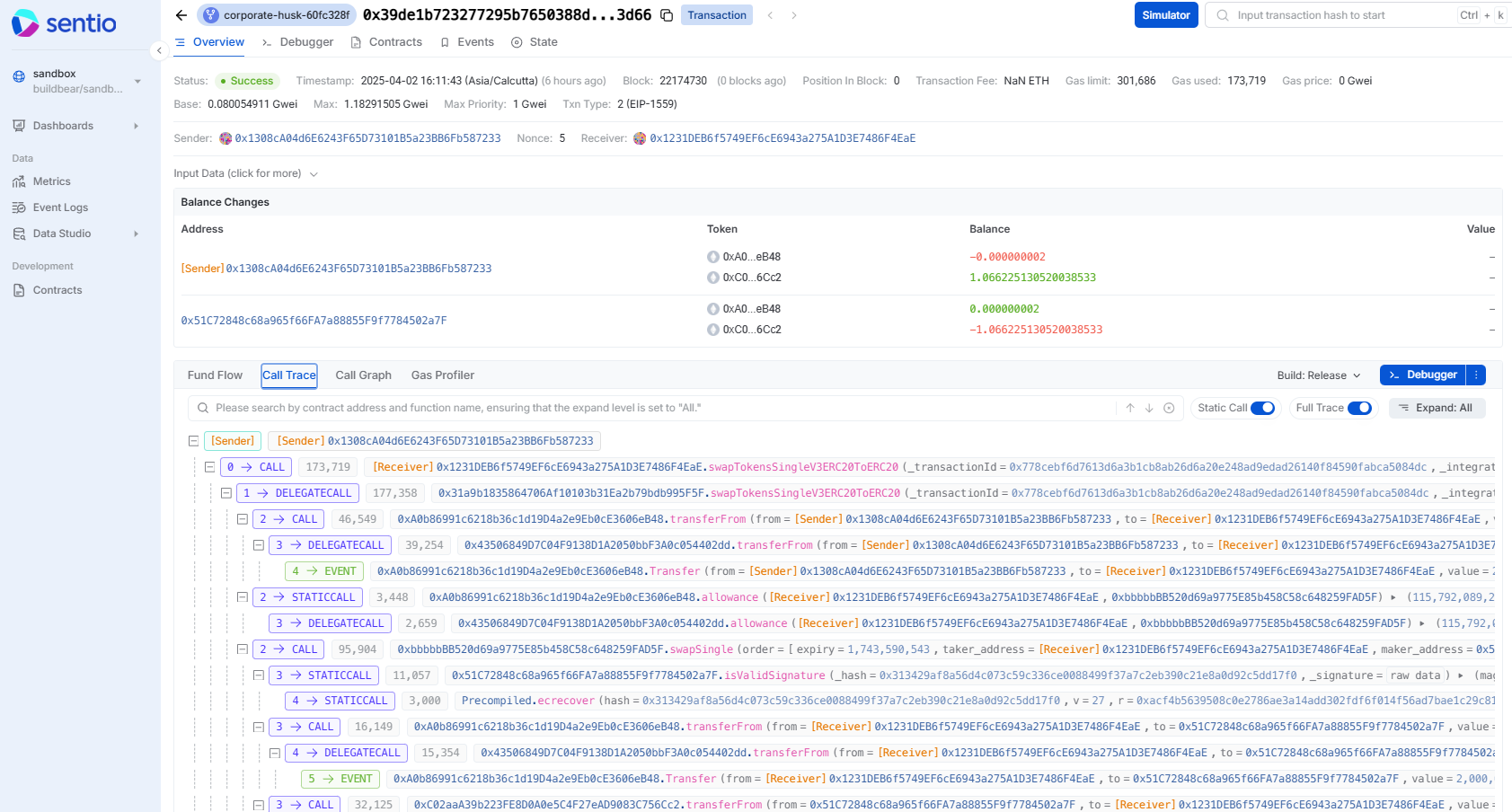This screenshot has width=1512, height=812.
Task: Toggle the Static Call switch
Action: [1262, 408]
